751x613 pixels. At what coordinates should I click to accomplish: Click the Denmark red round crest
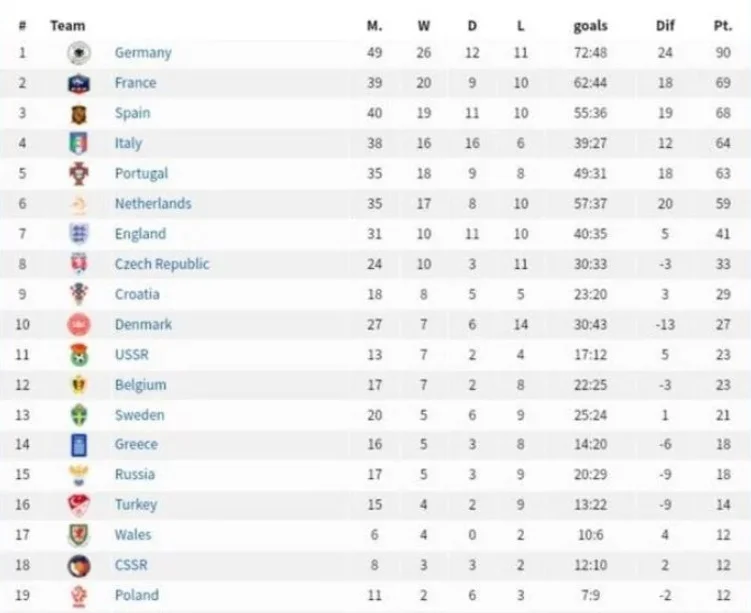78,324
